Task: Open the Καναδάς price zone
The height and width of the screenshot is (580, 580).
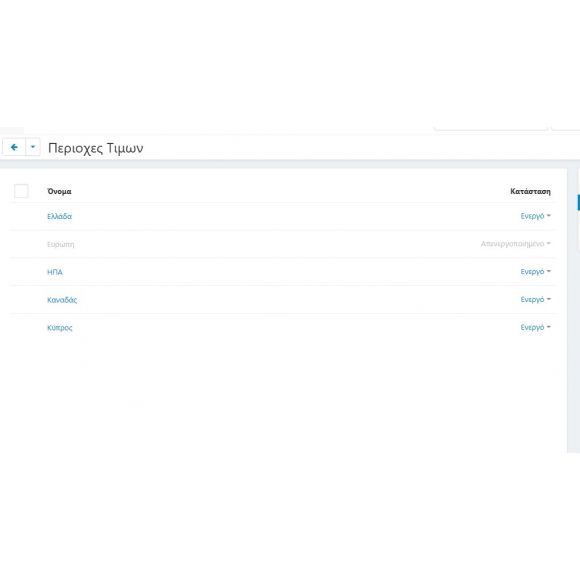Action: 62,300
